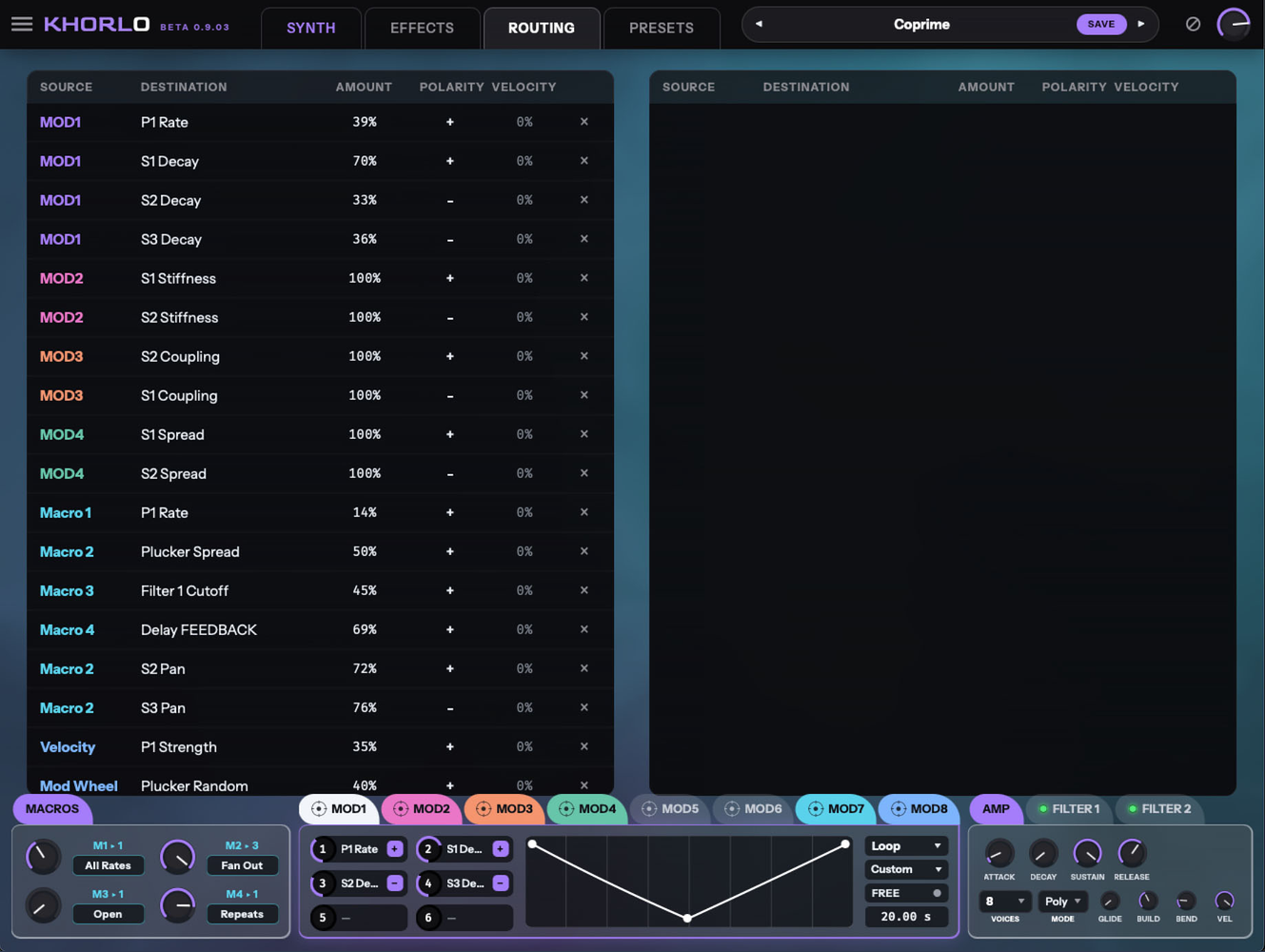Image resolution: width=1265 pixels, height=952 pixels.
Task: Click the All Rates macro label
Action: click(x=108, y=865)
